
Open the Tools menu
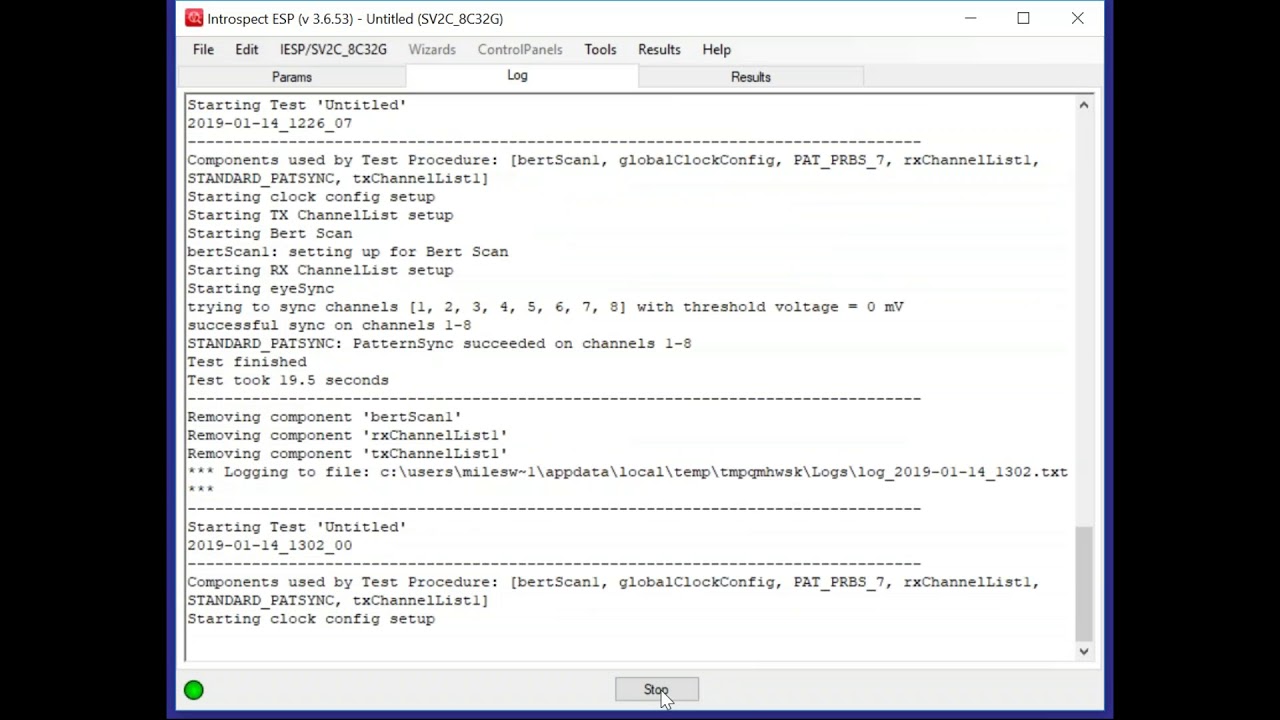(x=600, y=49)
